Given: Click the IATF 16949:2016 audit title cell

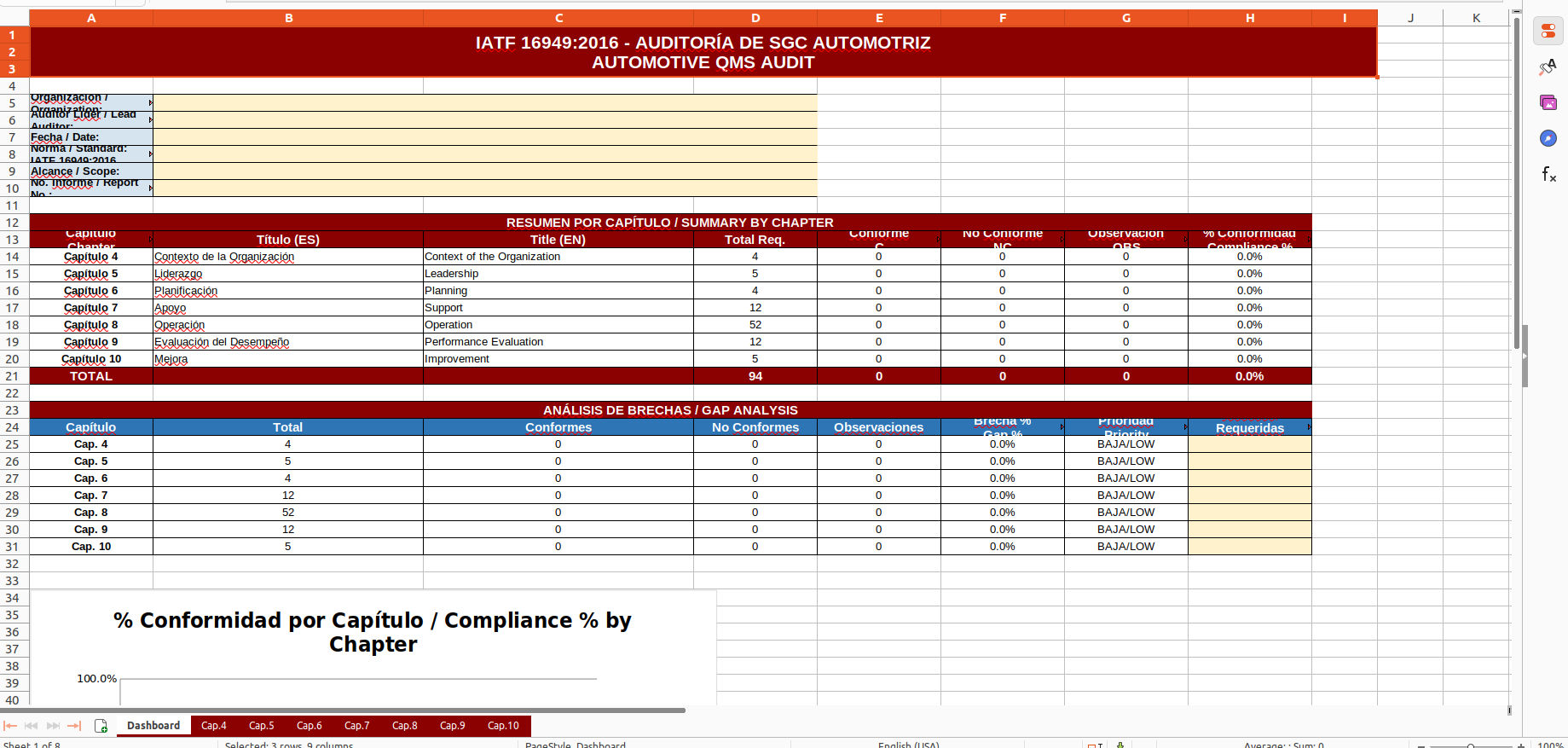Looking at the screenshot, I should [703, 52].
